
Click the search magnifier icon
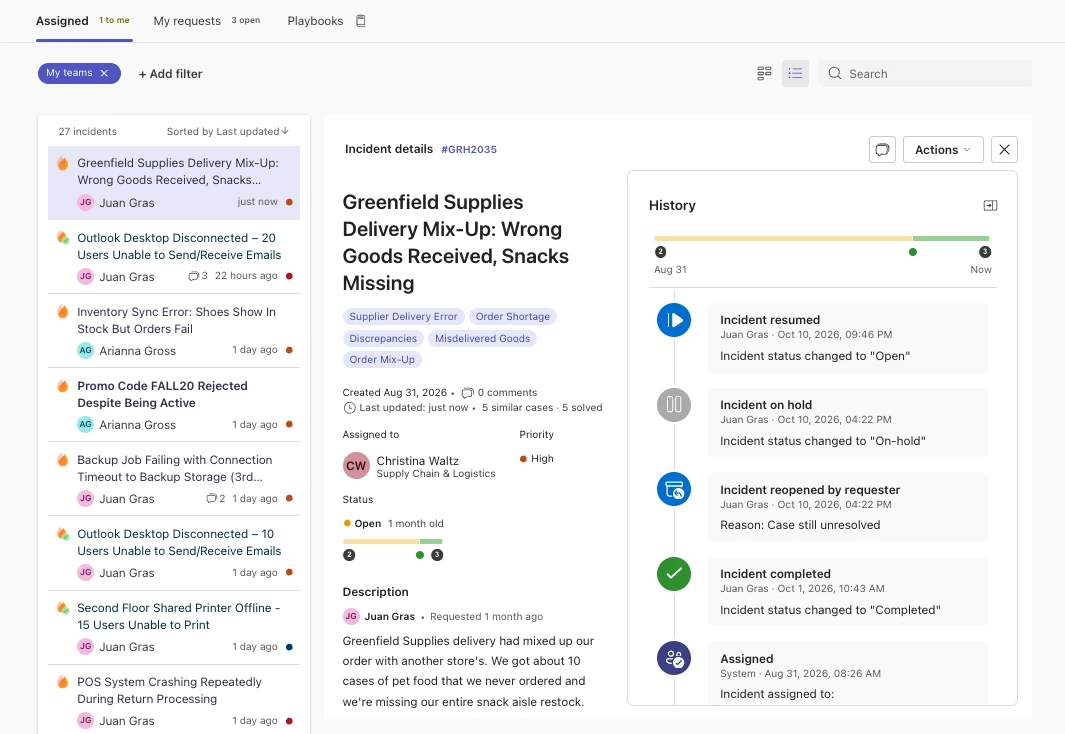835,73
